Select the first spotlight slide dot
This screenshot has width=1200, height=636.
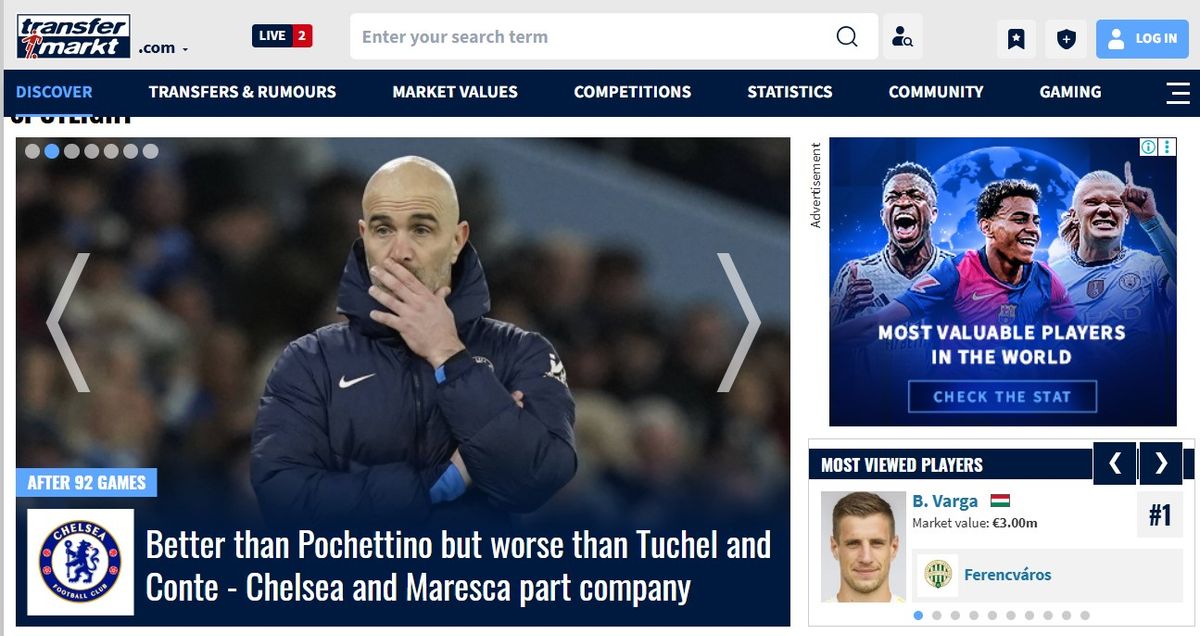32,151
